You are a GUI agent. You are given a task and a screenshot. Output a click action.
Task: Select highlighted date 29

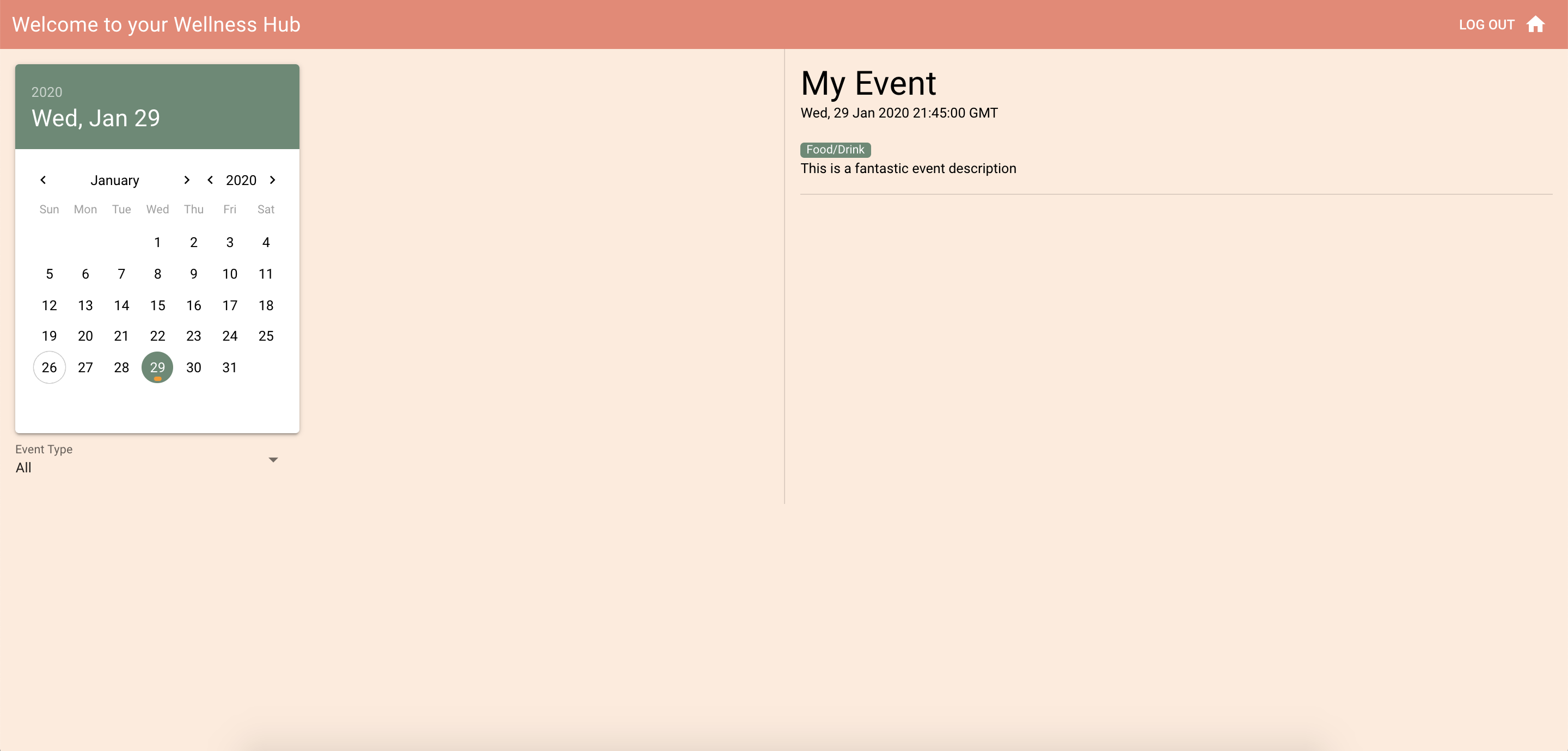point(157,367)
